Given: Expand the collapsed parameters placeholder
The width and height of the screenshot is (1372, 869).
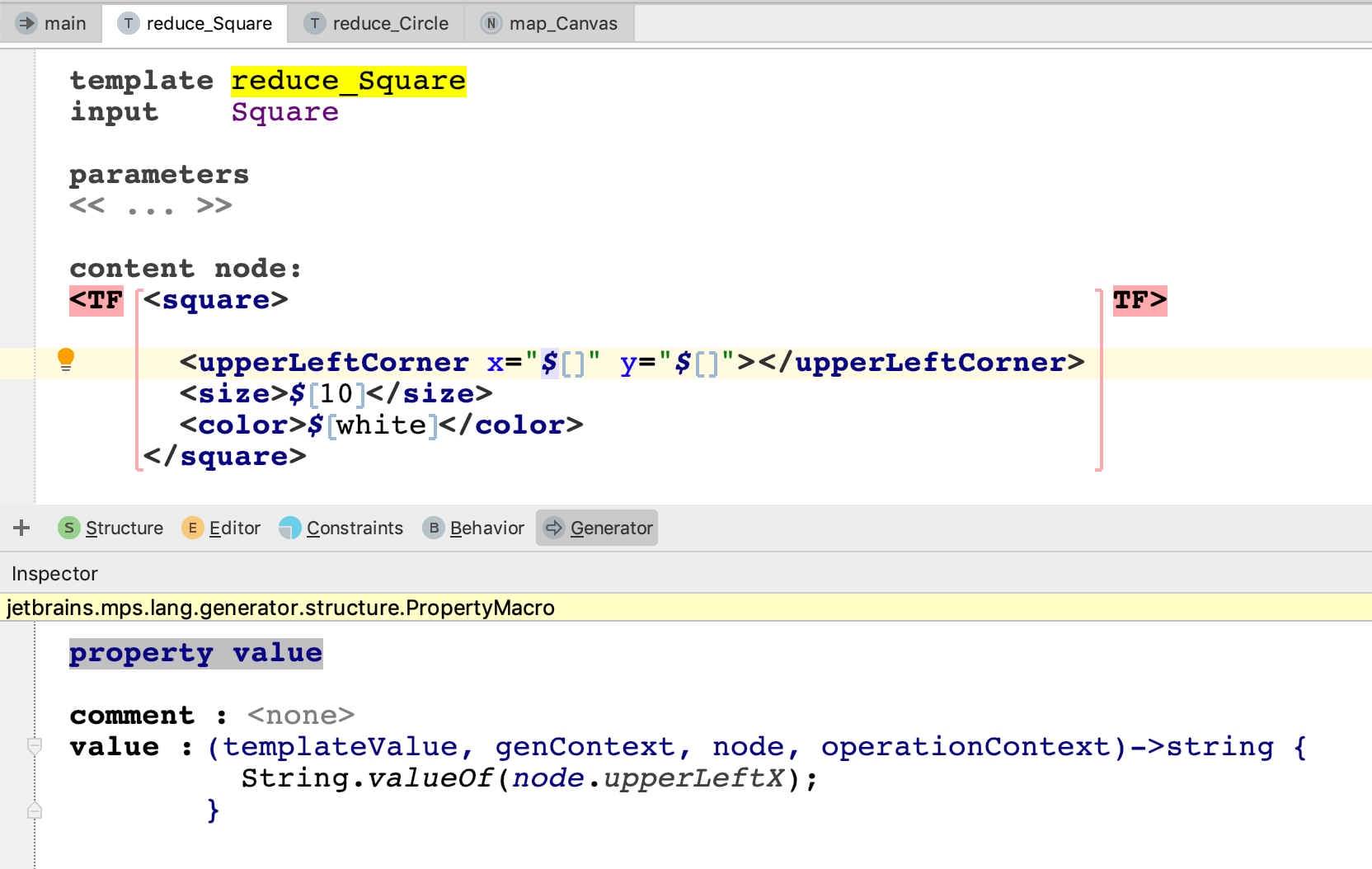Looking at the screenshot, I should click(x=150, y=205).
